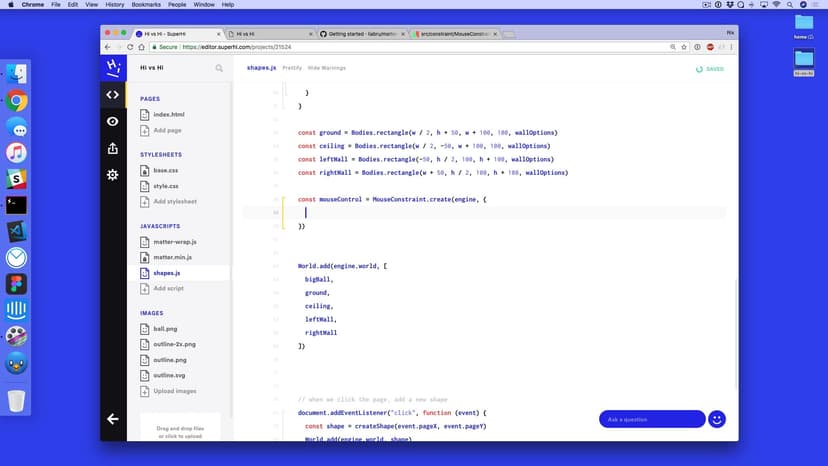Click the SuperHi logo
Viewport: 828px width, 466px height.
[113, 68]
